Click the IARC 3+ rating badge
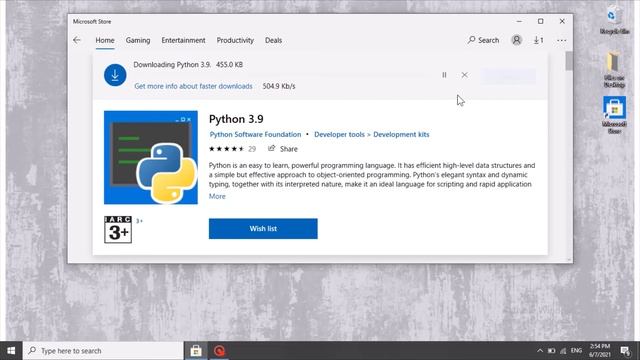 (118, 229)
